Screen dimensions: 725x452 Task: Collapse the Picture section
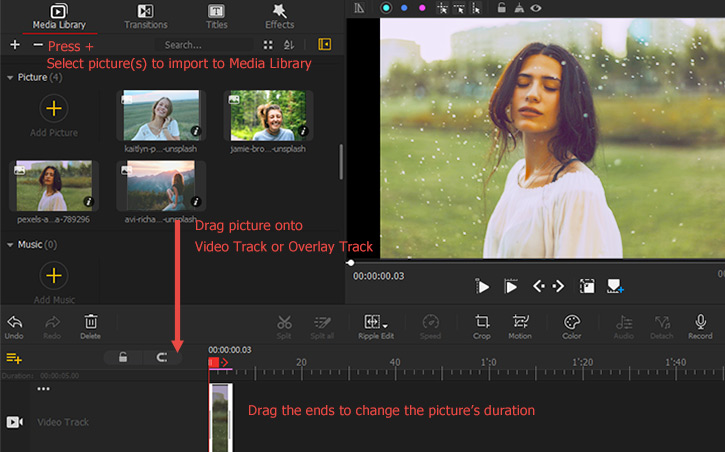pyautogui.click(x=10, y=77)
